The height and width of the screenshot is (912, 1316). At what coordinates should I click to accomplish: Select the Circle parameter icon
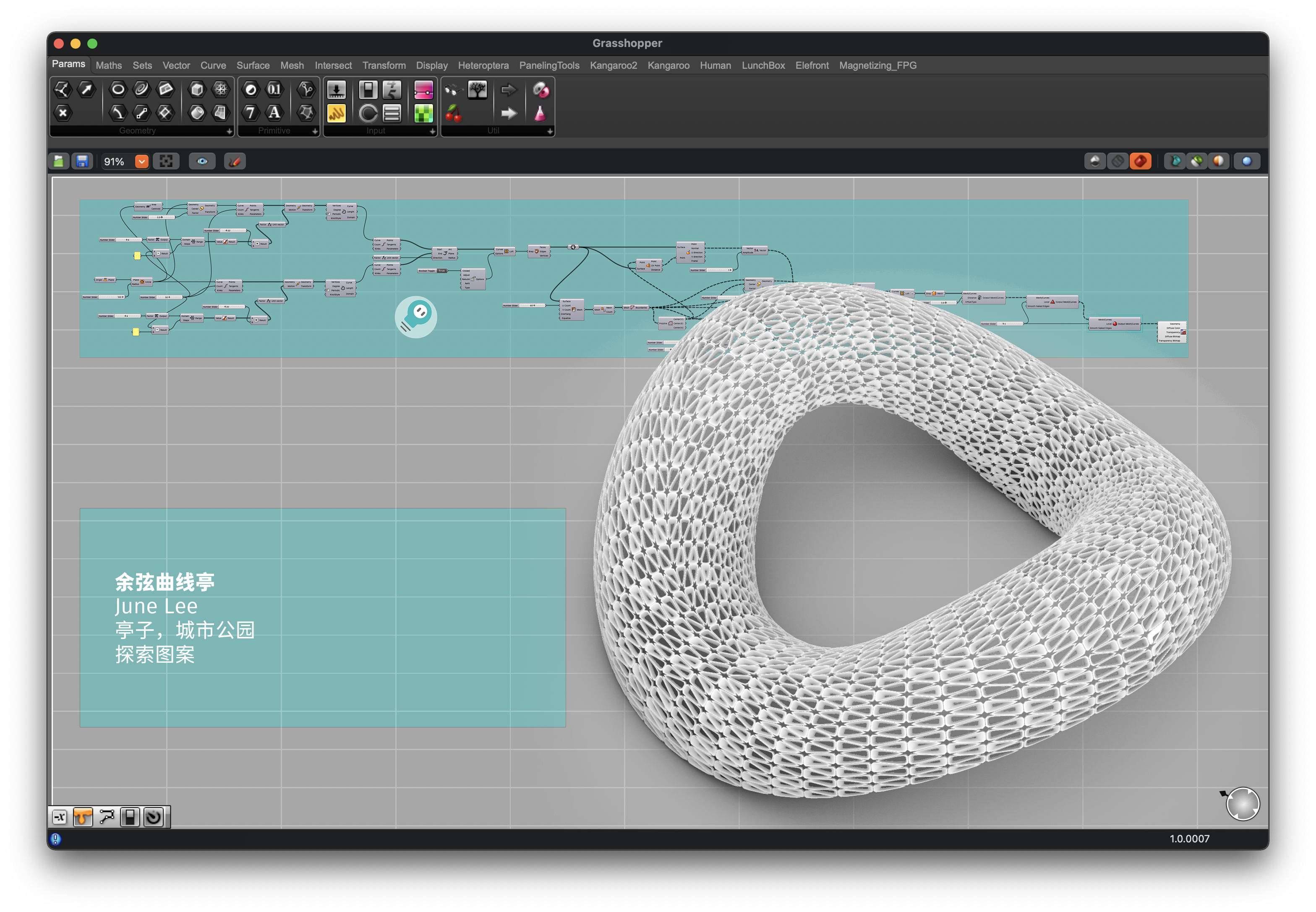coord(118,89)
